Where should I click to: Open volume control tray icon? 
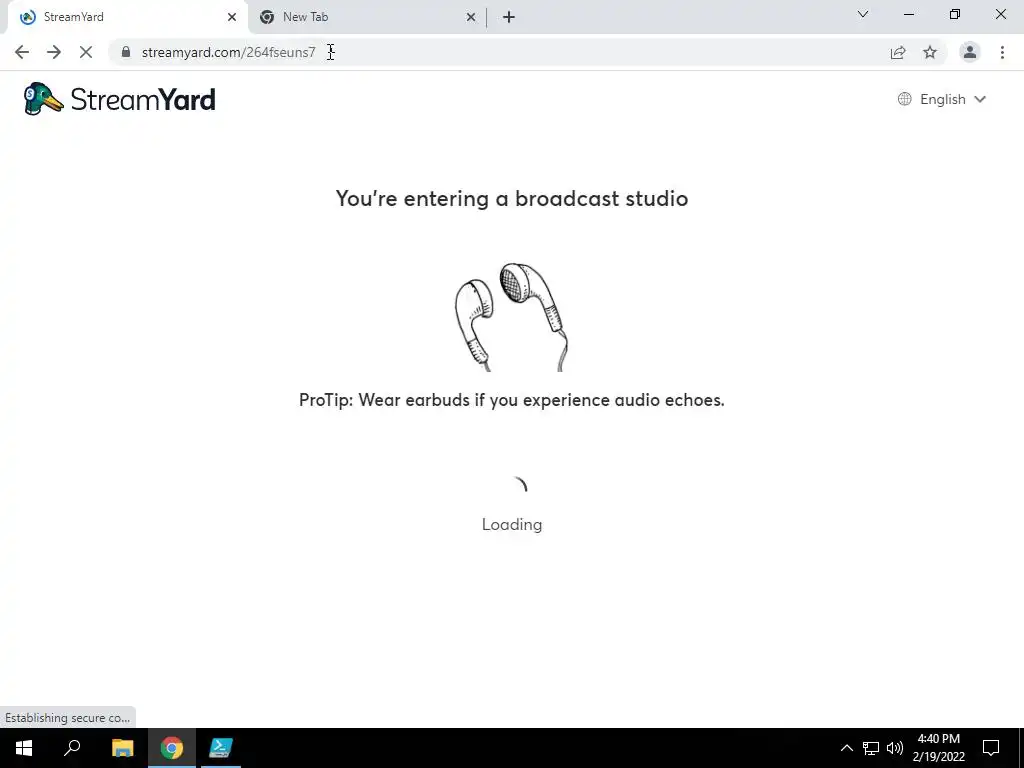895,748
